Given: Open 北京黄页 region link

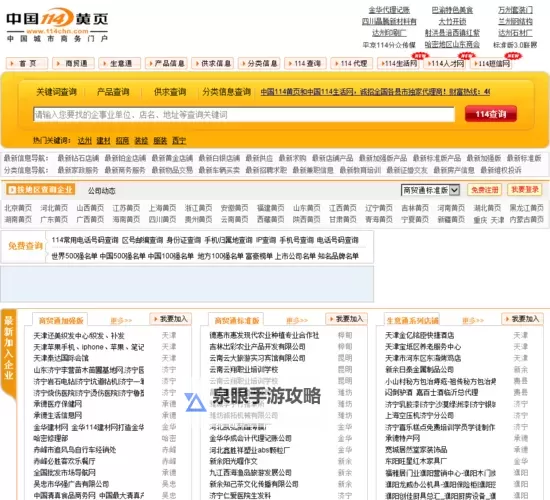Looking at the screenshot, I should 18,208.
